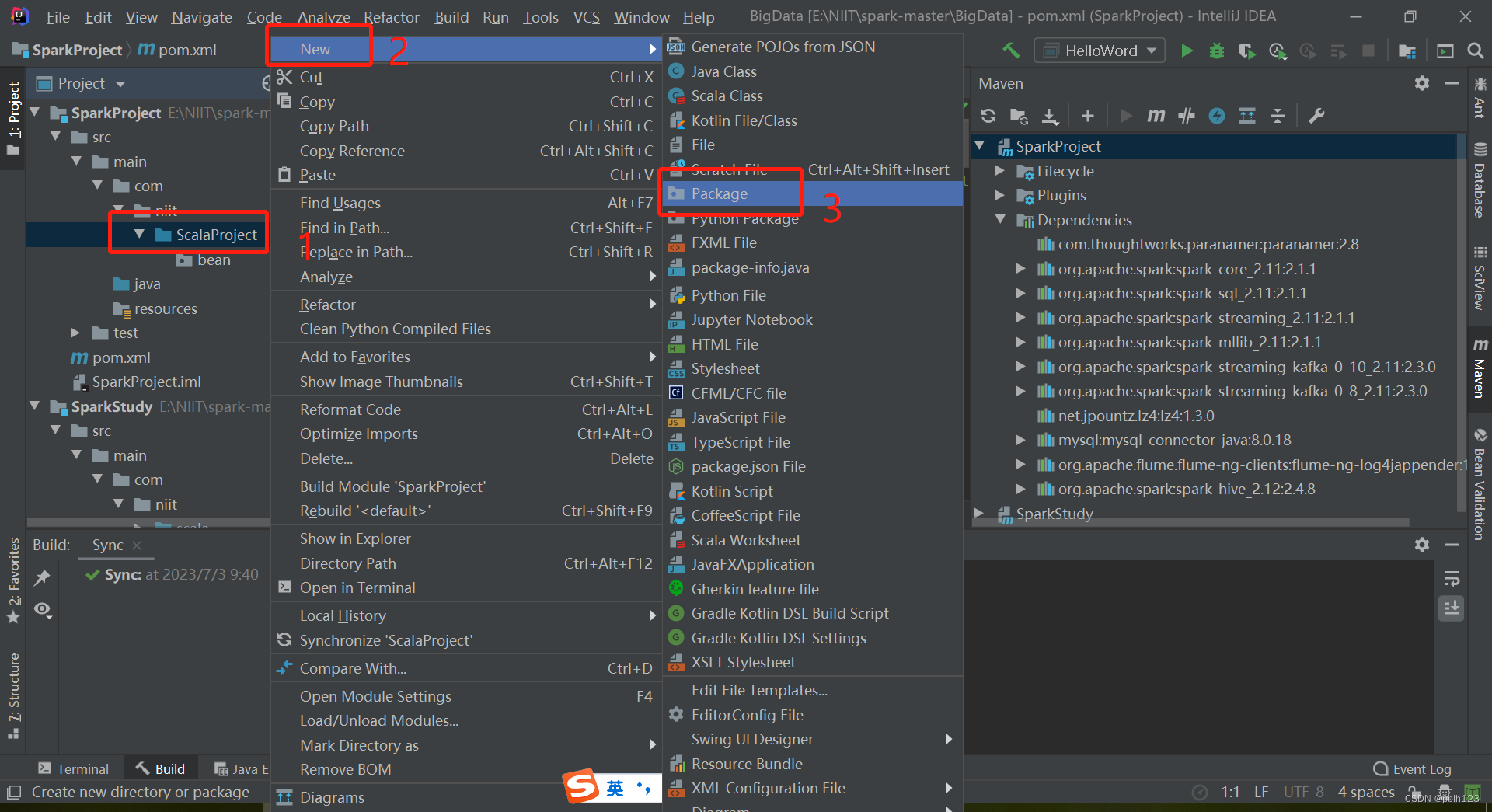The image size is (1492, 812).
Task: Execute Maven goal 'm' icon
Action: [1156, 116]
